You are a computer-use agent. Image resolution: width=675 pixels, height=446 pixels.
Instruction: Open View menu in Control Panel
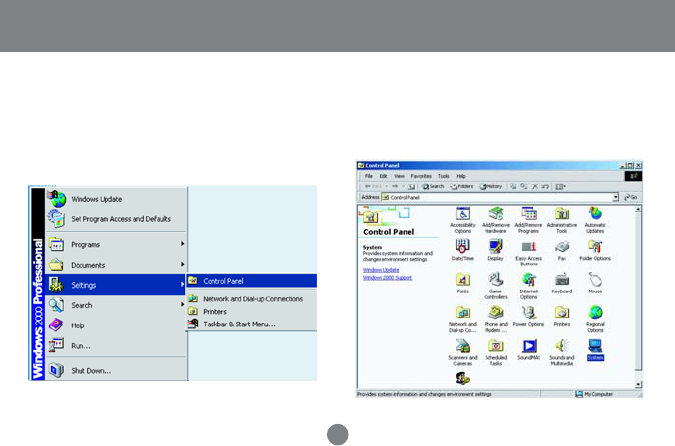[399, 176]
